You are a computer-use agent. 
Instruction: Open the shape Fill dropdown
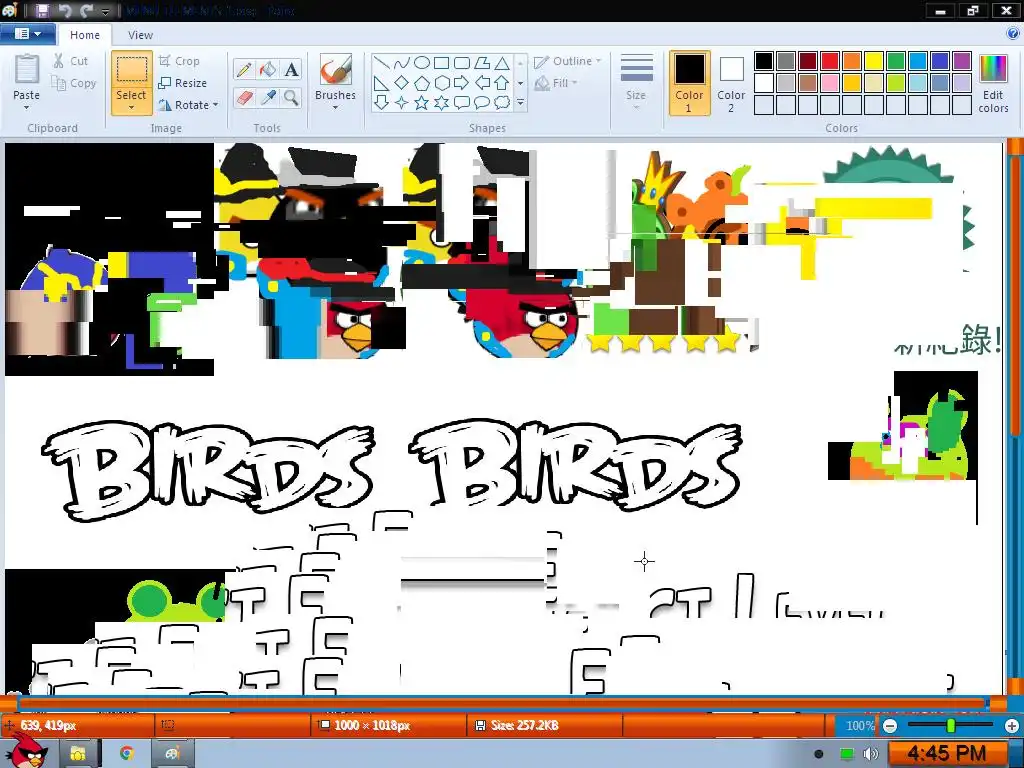click(x=556, y=83)
